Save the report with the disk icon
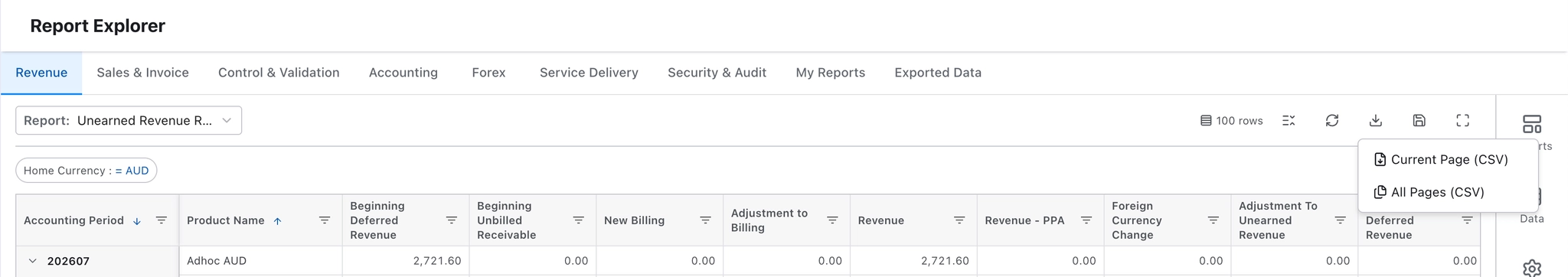The width and height of the screenshot is (1568, 277). pyautogui.click(x=1419, y=120)
